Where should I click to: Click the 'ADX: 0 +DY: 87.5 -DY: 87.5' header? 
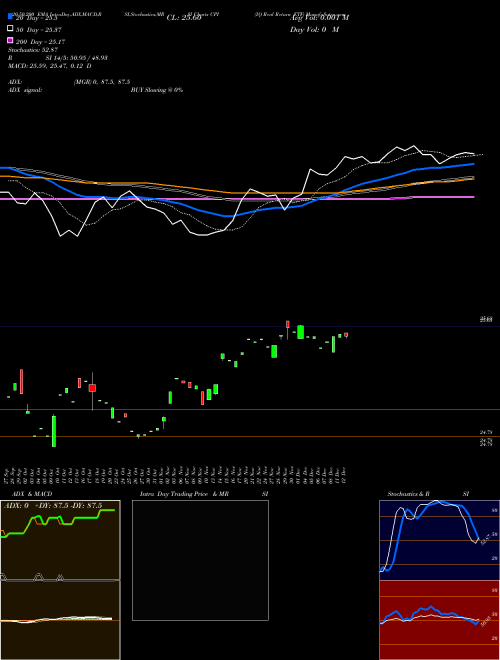pos(53,506)
